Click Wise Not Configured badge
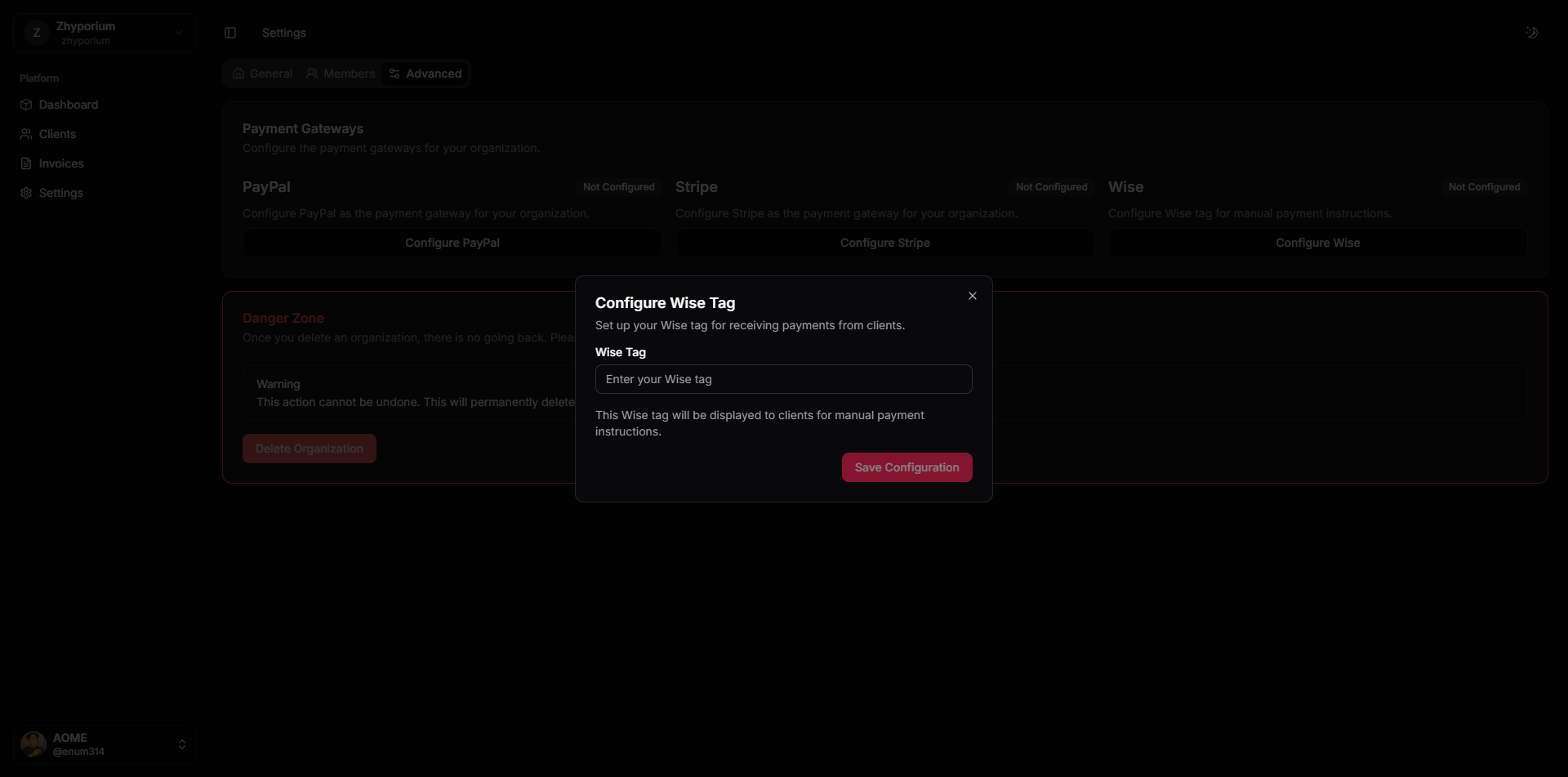 click(1484, 187)
